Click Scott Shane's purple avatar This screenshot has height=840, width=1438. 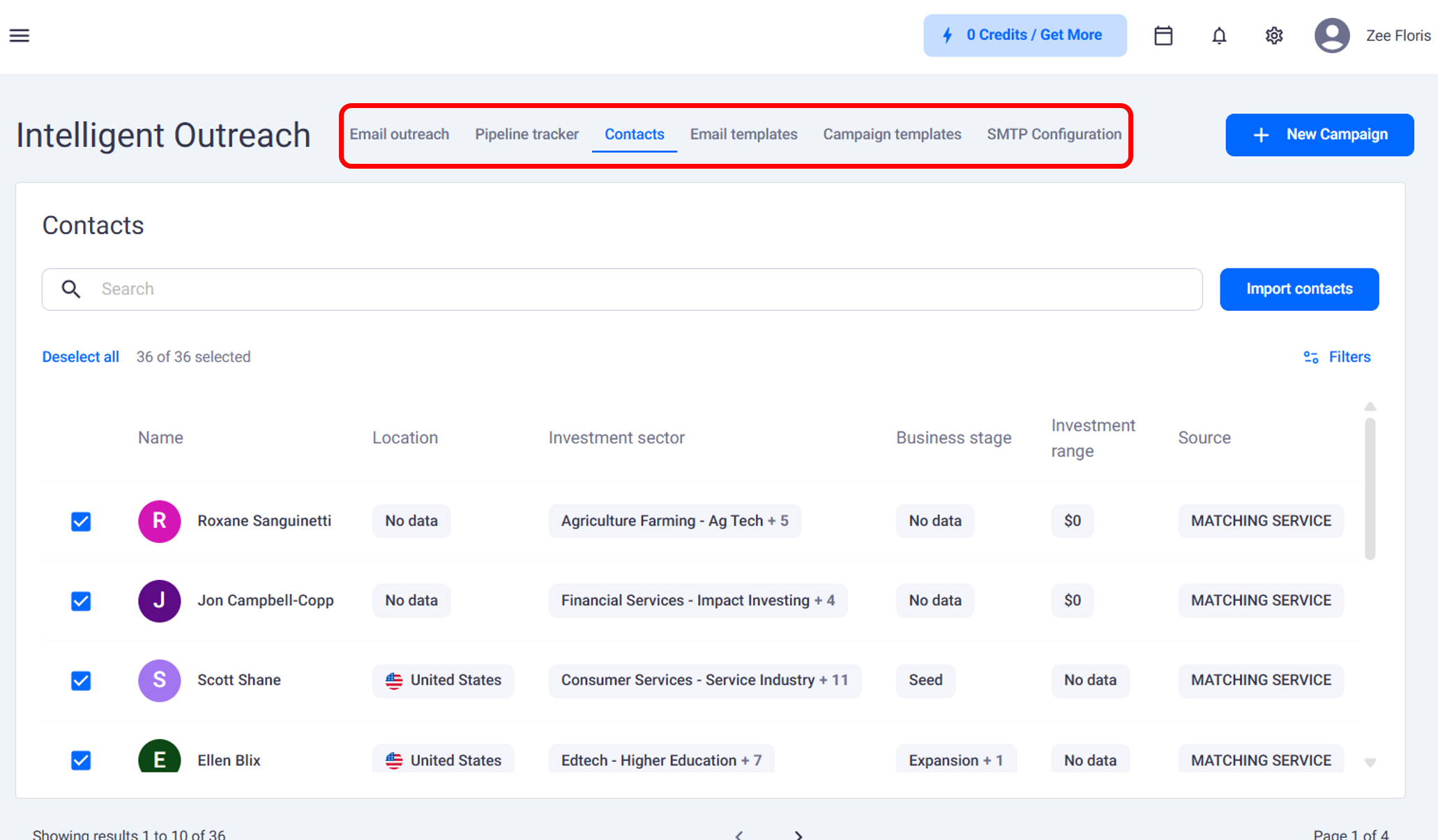point(159,680)
